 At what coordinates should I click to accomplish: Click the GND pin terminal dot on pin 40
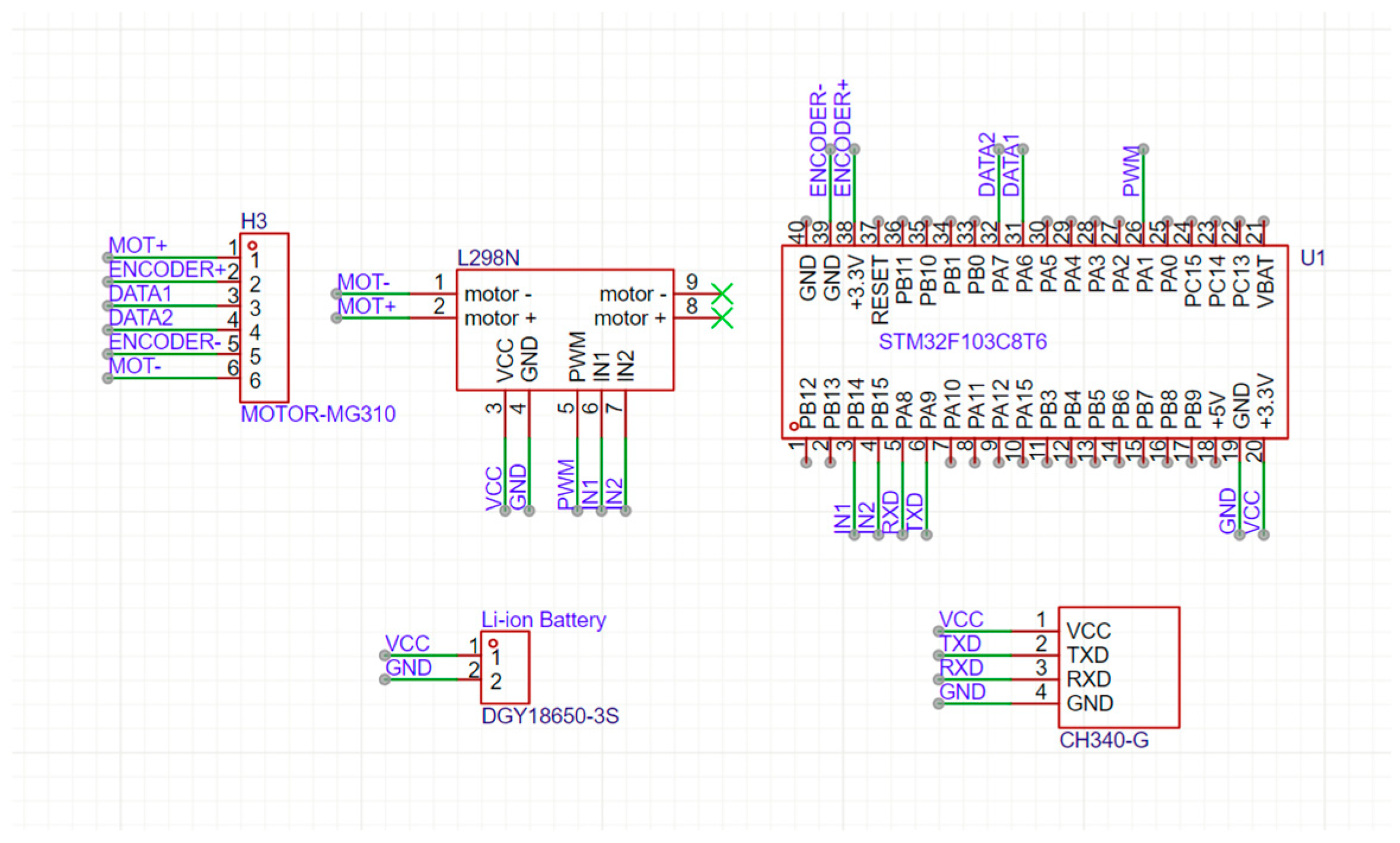(x=806, y=219)
